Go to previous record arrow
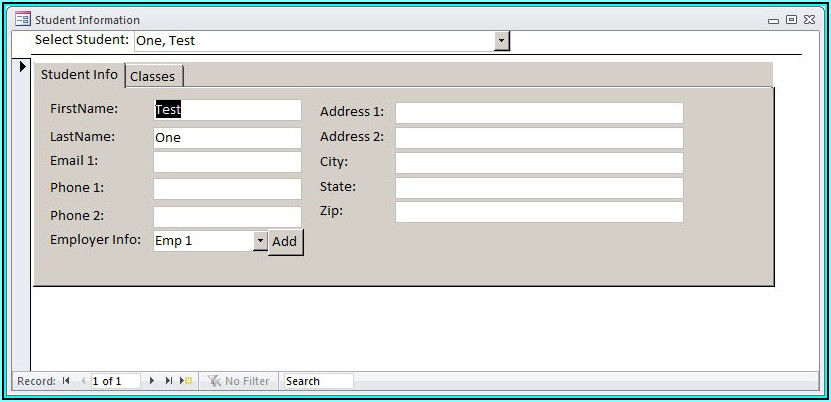 tap(82, 380)
